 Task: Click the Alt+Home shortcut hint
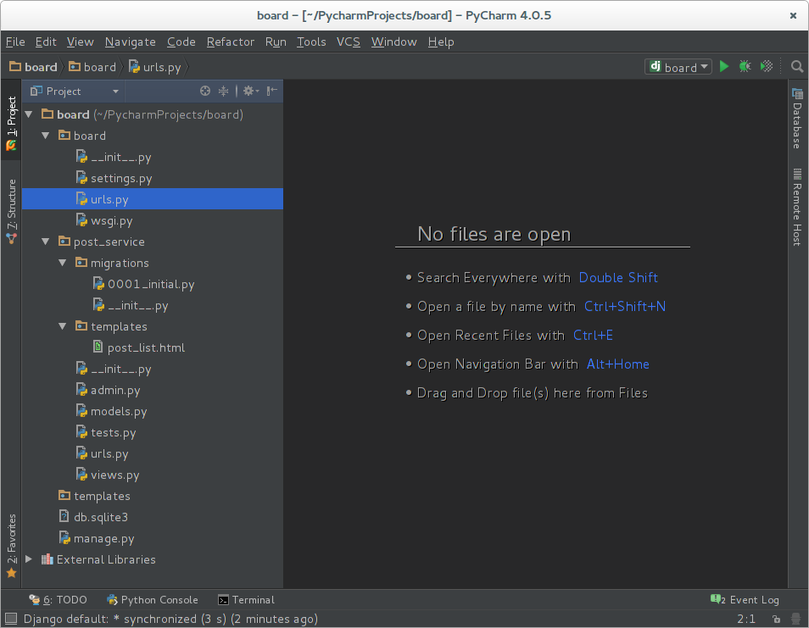click(618, 364)
